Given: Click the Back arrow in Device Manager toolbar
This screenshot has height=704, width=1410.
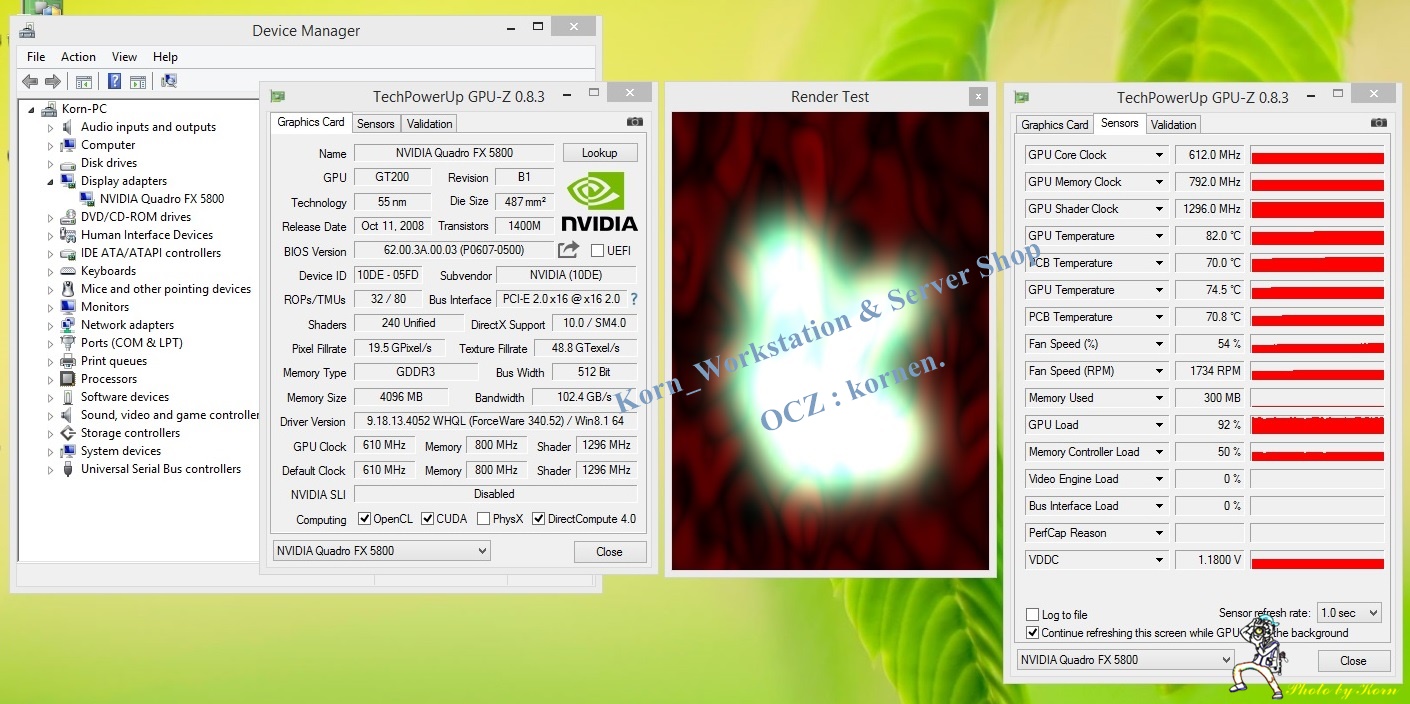Looking at the screenshot, I should (30, 82).
